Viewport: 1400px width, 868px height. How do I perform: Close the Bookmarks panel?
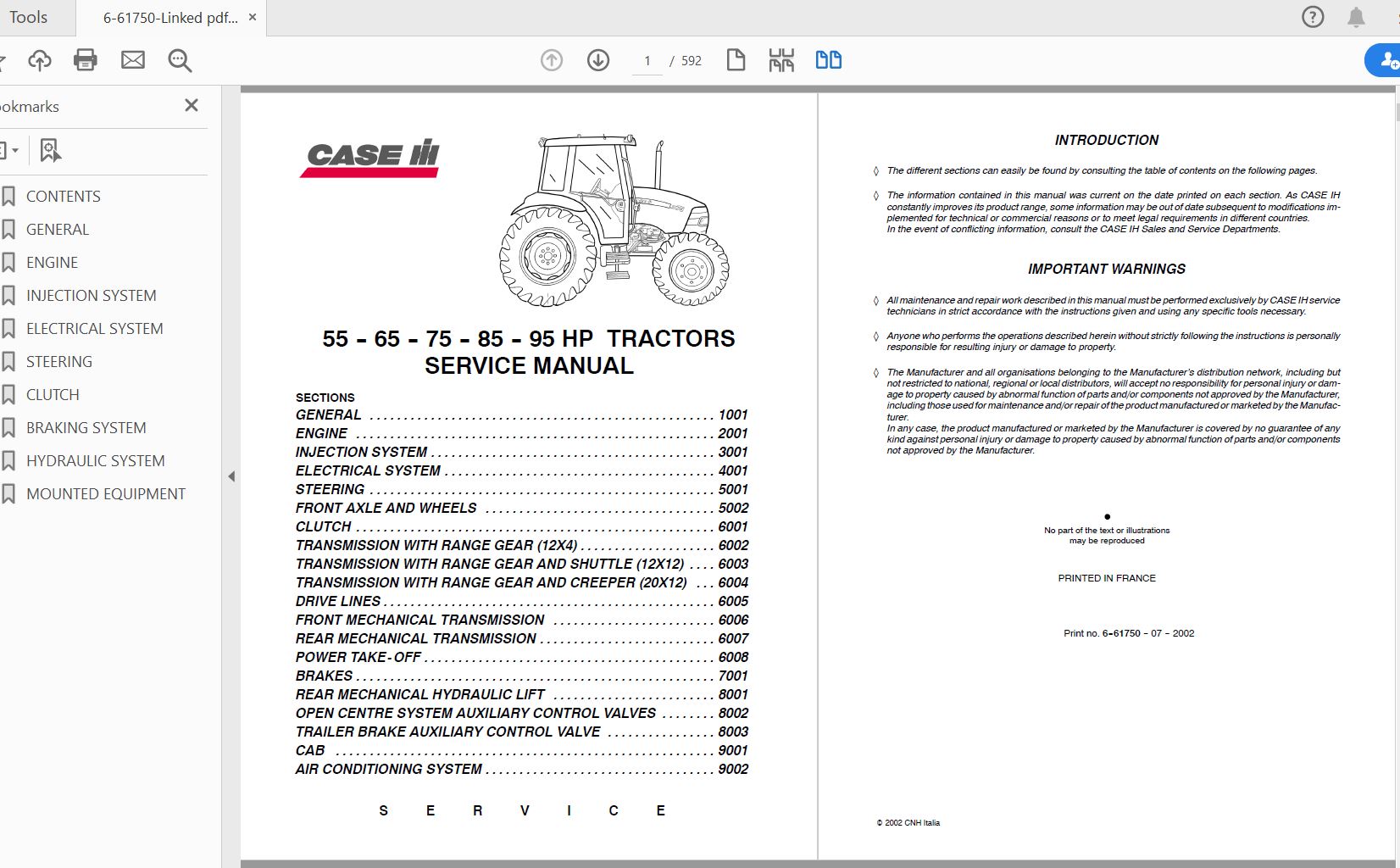coord(192,105)
